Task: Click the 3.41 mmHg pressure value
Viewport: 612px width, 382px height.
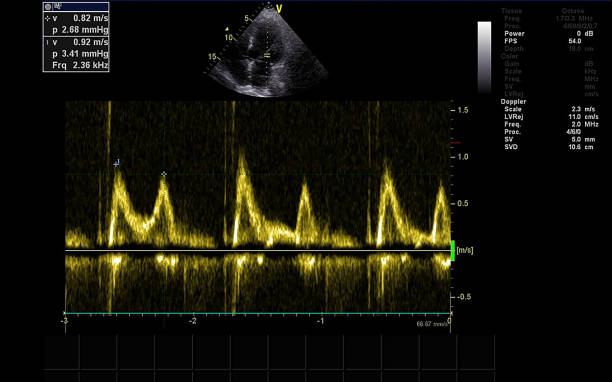Action: [x=85, y=54]
